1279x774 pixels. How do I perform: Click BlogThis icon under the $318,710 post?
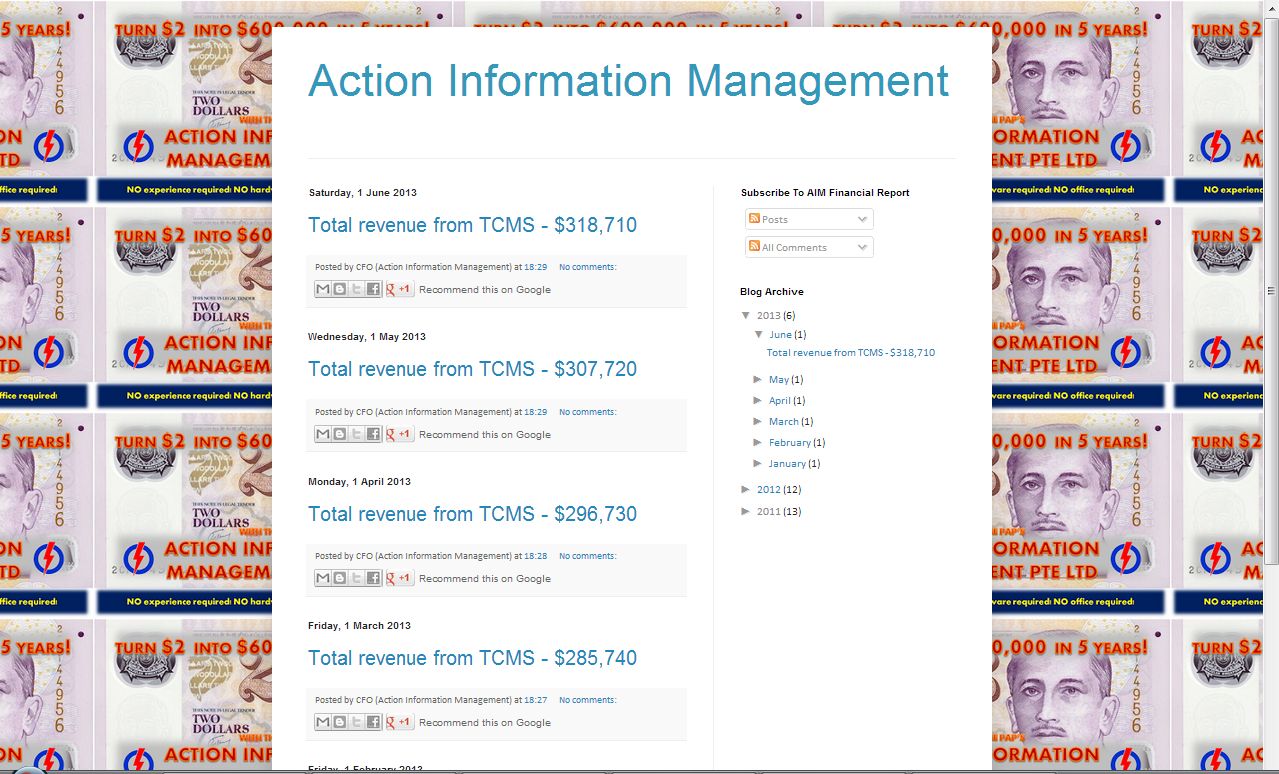[x=339, y=290]
